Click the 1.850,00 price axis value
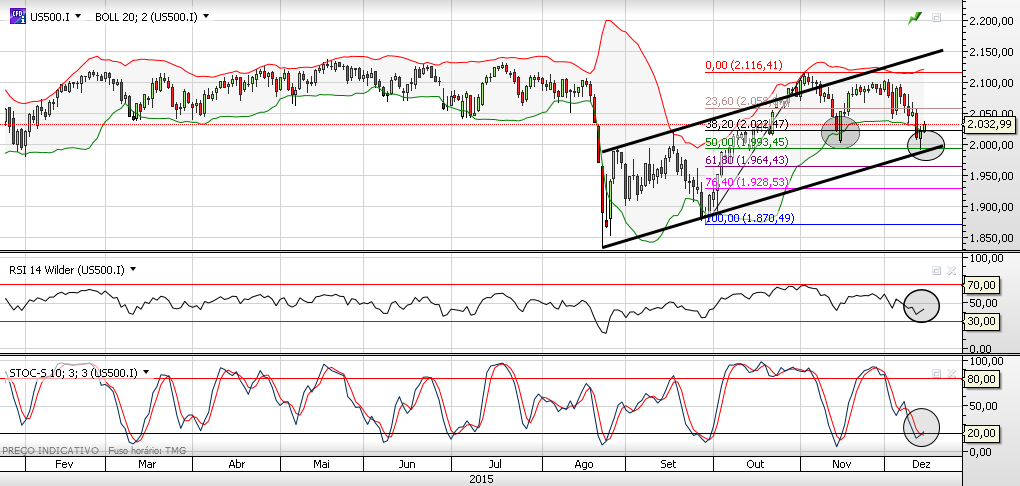 (993, 237)
